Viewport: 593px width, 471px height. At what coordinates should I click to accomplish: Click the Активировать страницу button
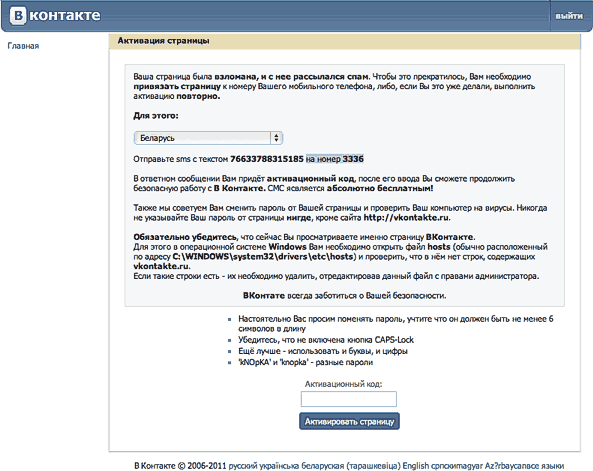click(x=349, y=421)
